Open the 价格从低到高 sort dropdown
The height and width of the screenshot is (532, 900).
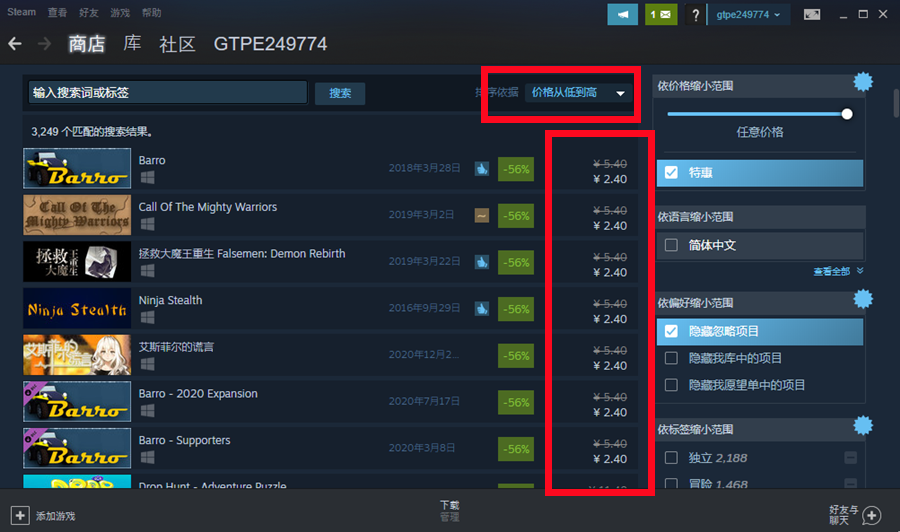(x=579, y=92)
